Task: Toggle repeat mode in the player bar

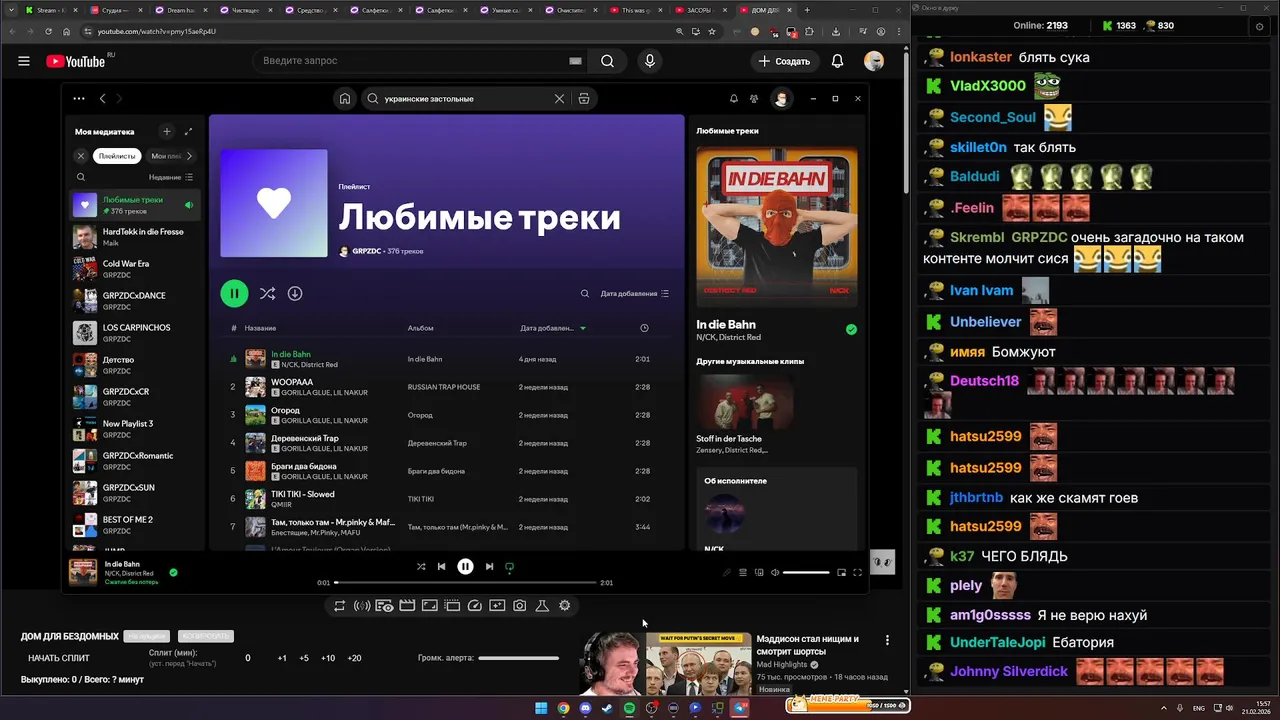Action: [x=509, y=566]
